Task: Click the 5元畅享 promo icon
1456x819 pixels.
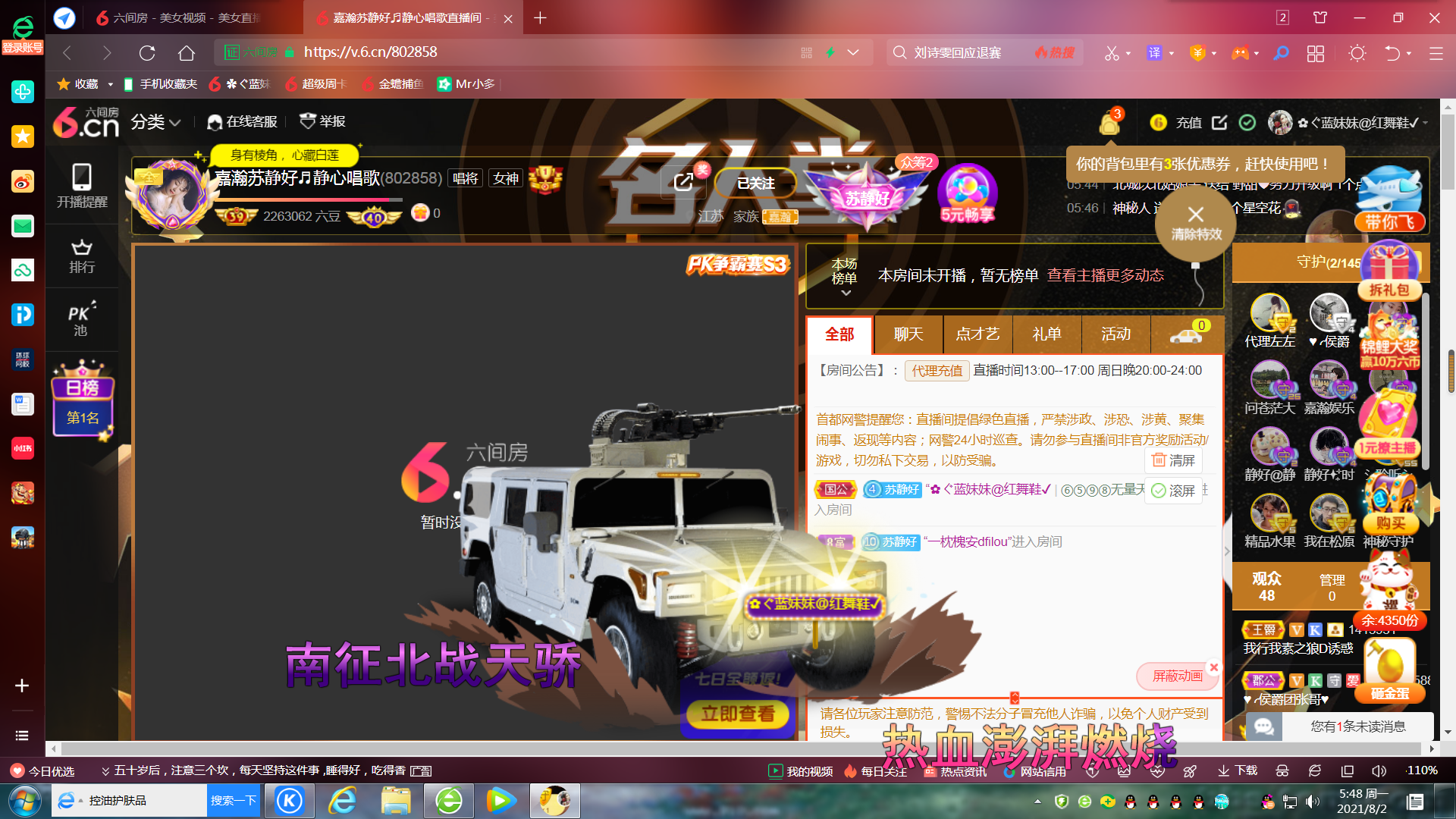Action: (x=967, y=193)
